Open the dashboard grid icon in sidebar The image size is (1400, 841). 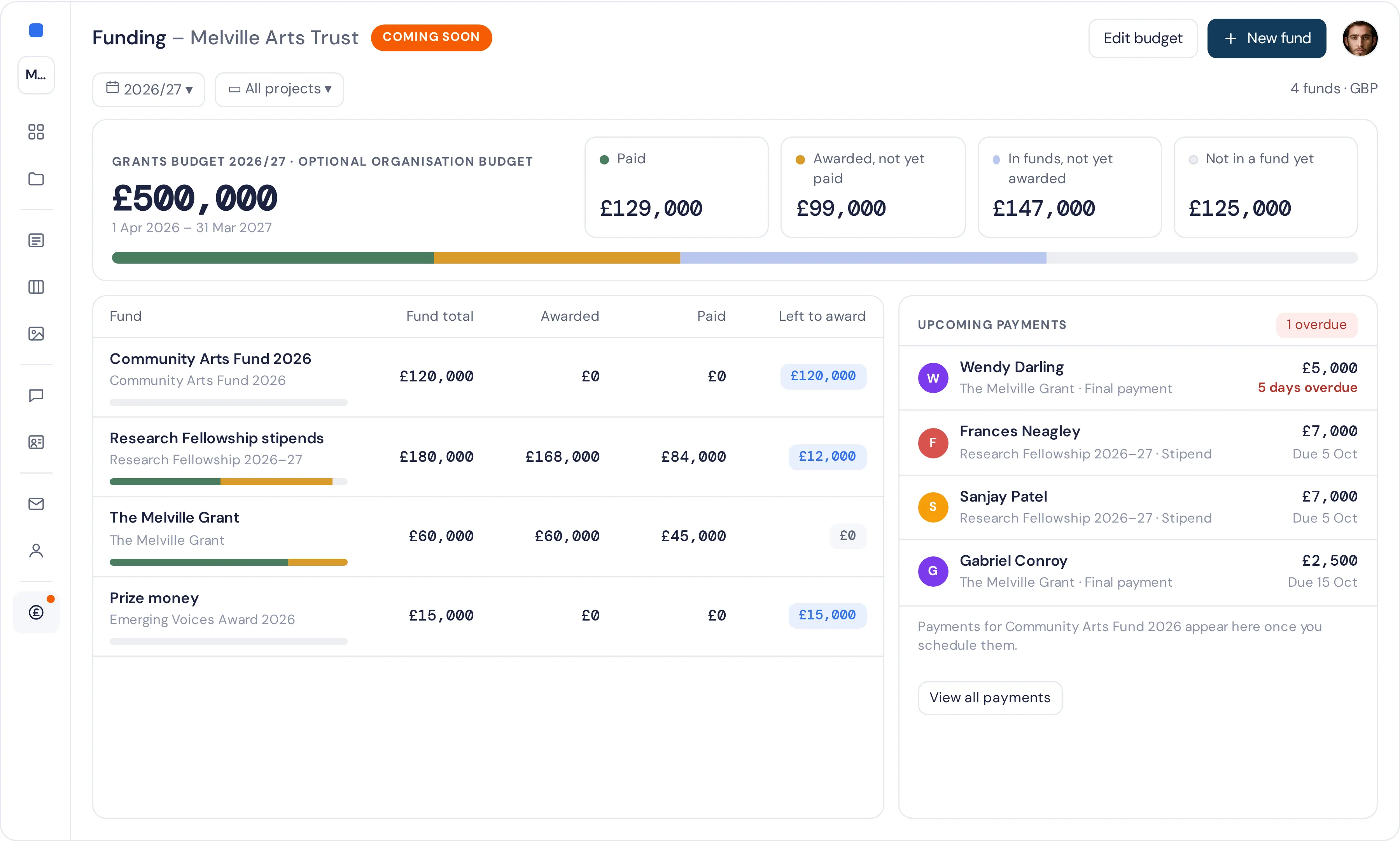[36, 132]
